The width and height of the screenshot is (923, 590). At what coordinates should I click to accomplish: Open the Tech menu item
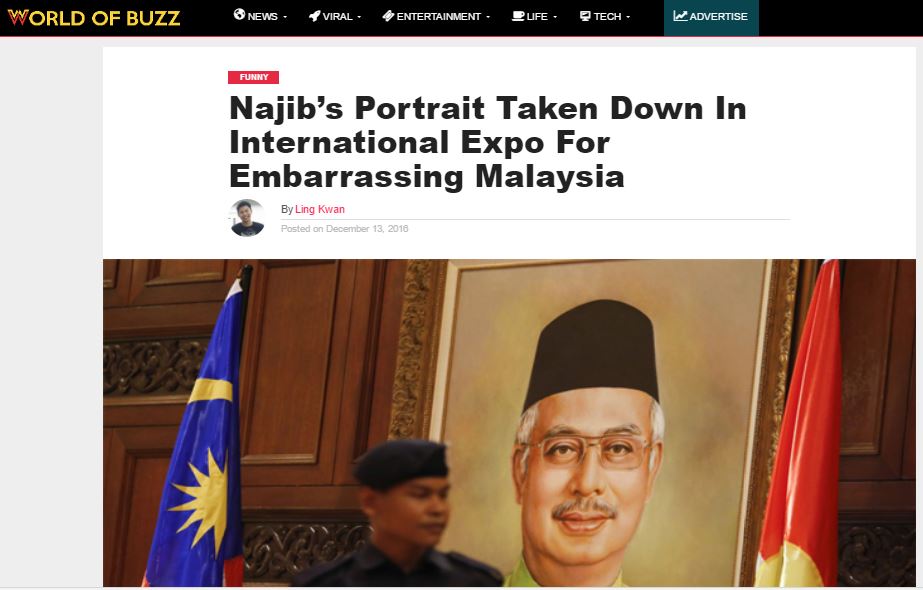click(605, 16)
